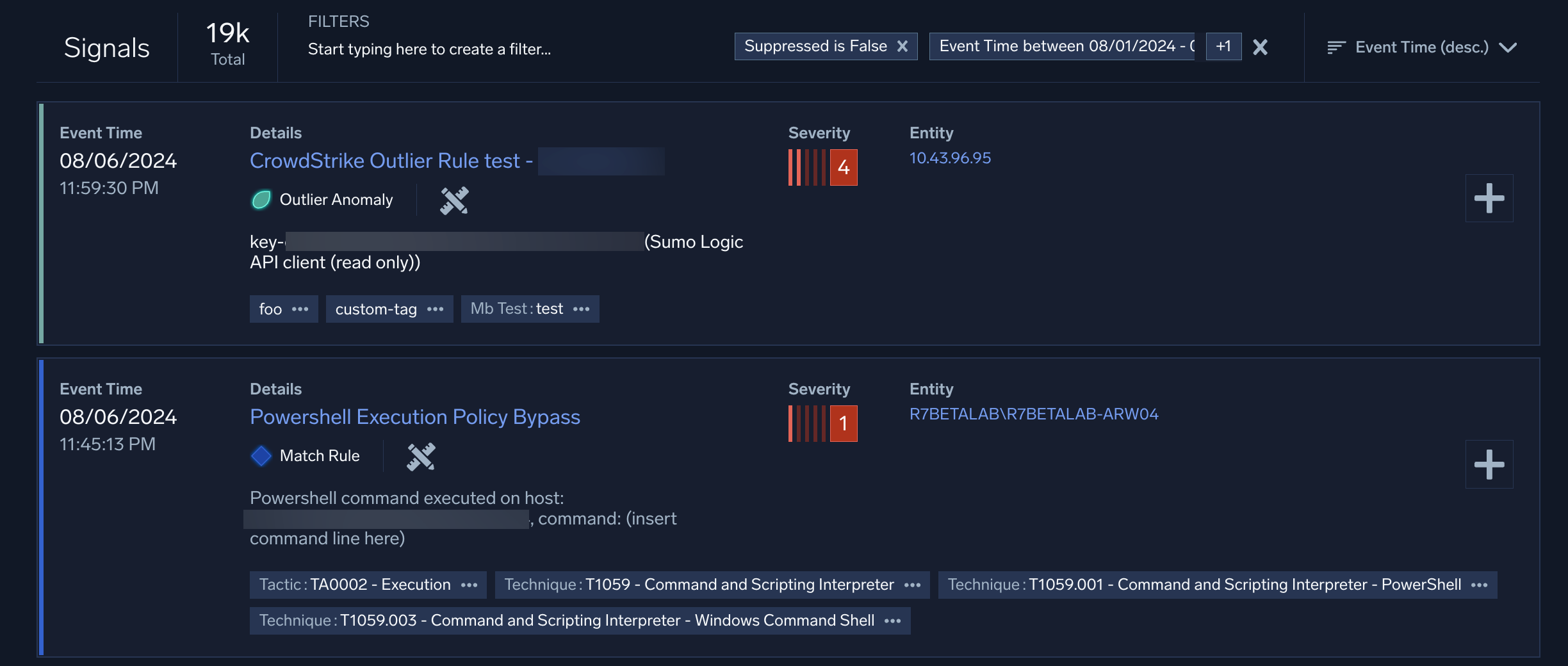This screenshot has height=666, width=1568.
Task: Click the severity 4 indicator
Action: click(843, 168)
